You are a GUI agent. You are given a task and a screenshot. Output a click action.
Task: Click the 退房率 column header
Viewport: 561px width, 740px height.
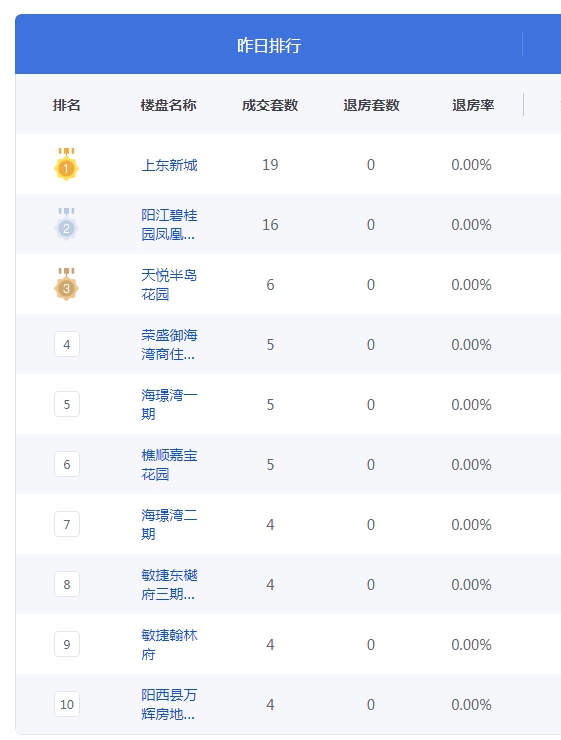pyautogui.click(x=473, y=105)
